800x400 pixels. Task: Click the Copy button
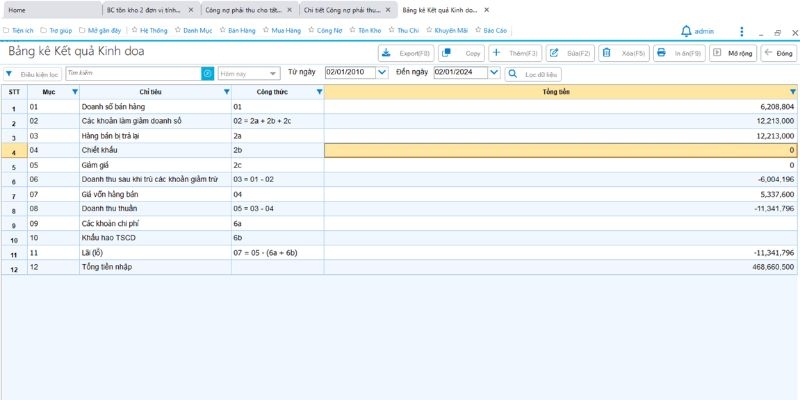pyautogui.click(x=461, y=53)
